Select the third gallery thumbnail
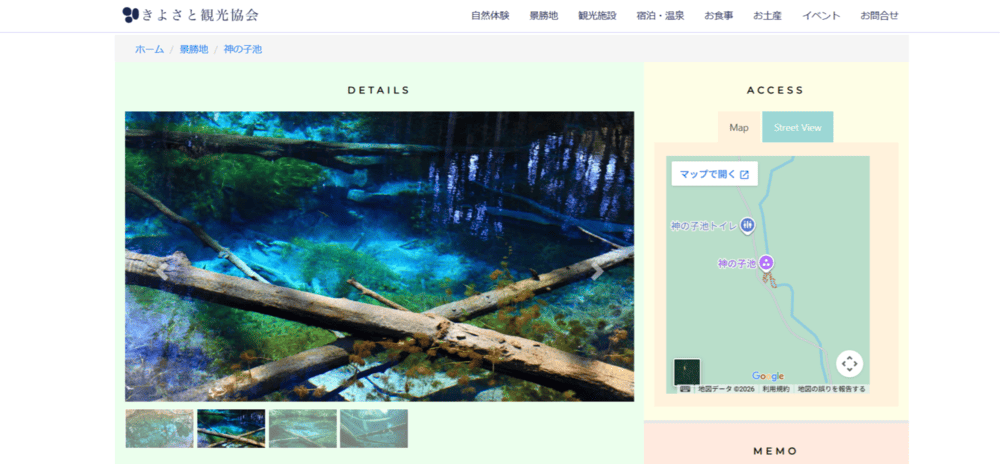 (x=302, y=428)
